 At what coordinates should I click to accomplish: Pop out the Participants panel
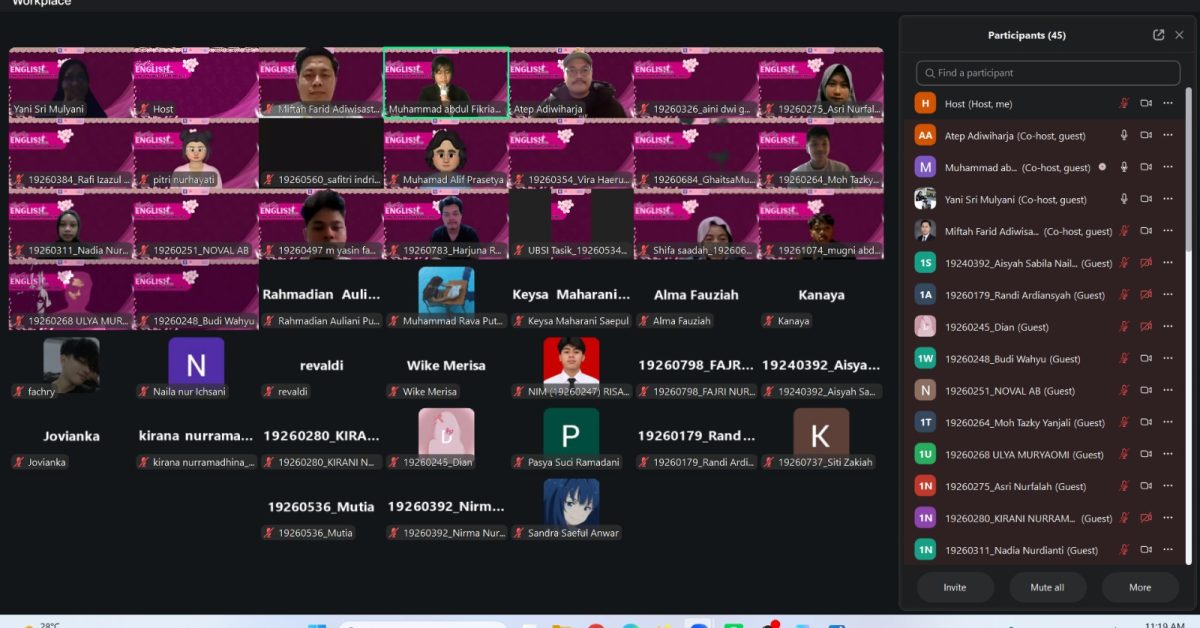click(1158, 35)
